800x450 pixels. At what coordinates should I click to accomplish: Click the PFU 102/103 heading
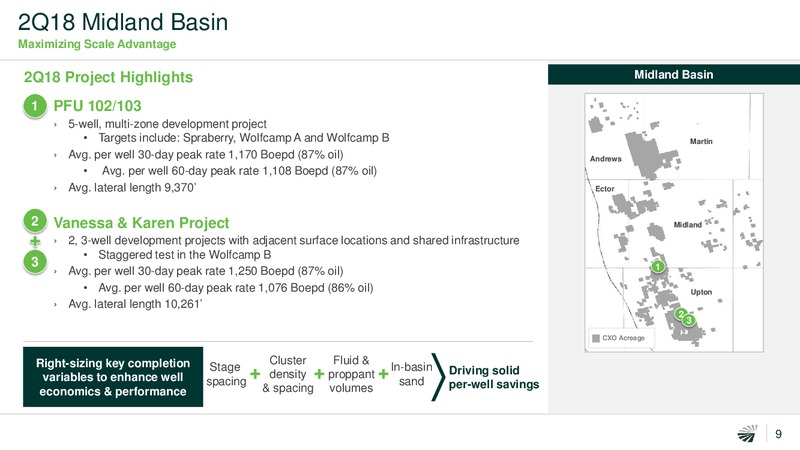pos(97,106)
